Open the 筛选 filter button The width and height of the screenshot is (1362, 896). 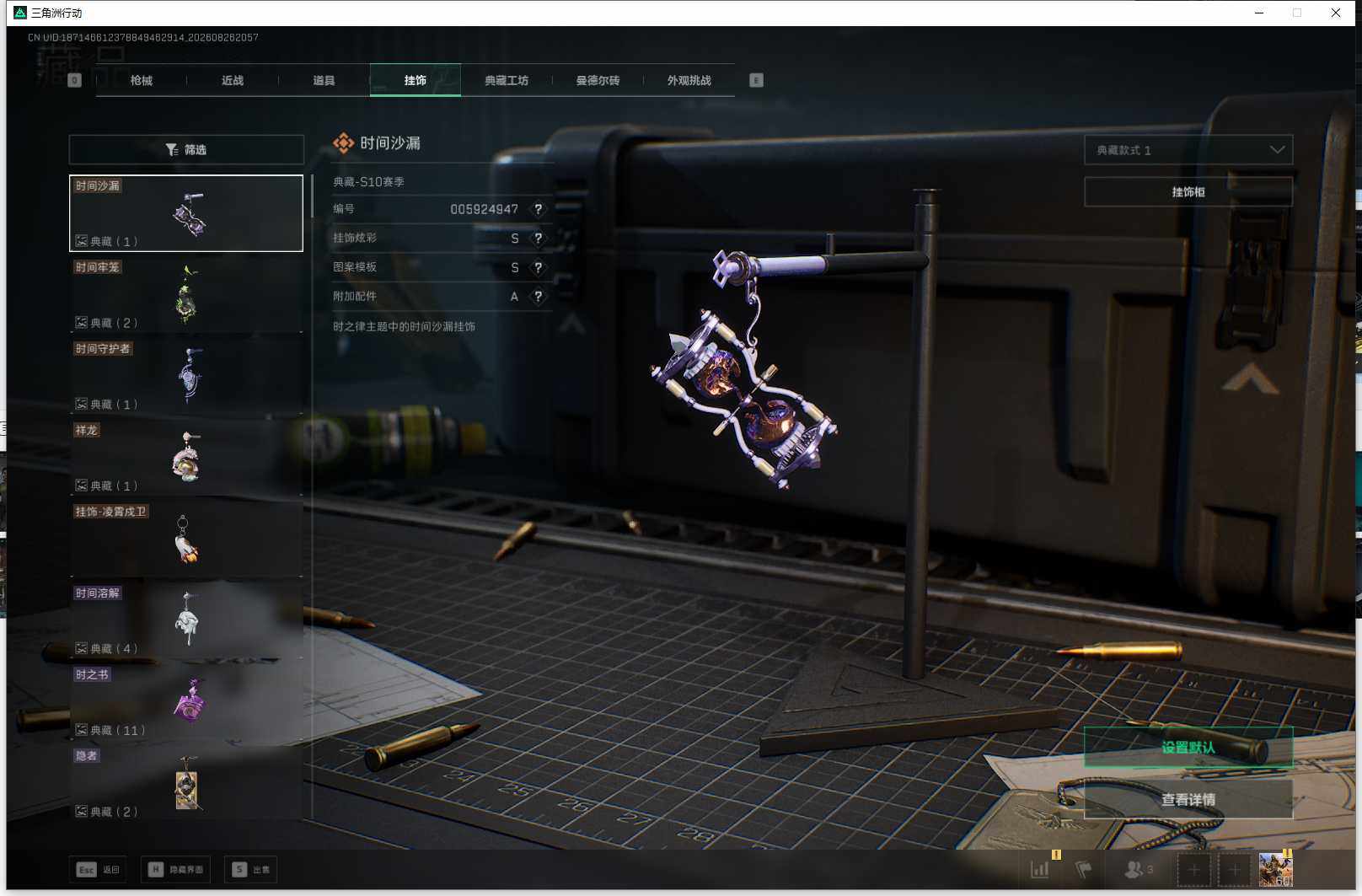[x=186, y=149]
